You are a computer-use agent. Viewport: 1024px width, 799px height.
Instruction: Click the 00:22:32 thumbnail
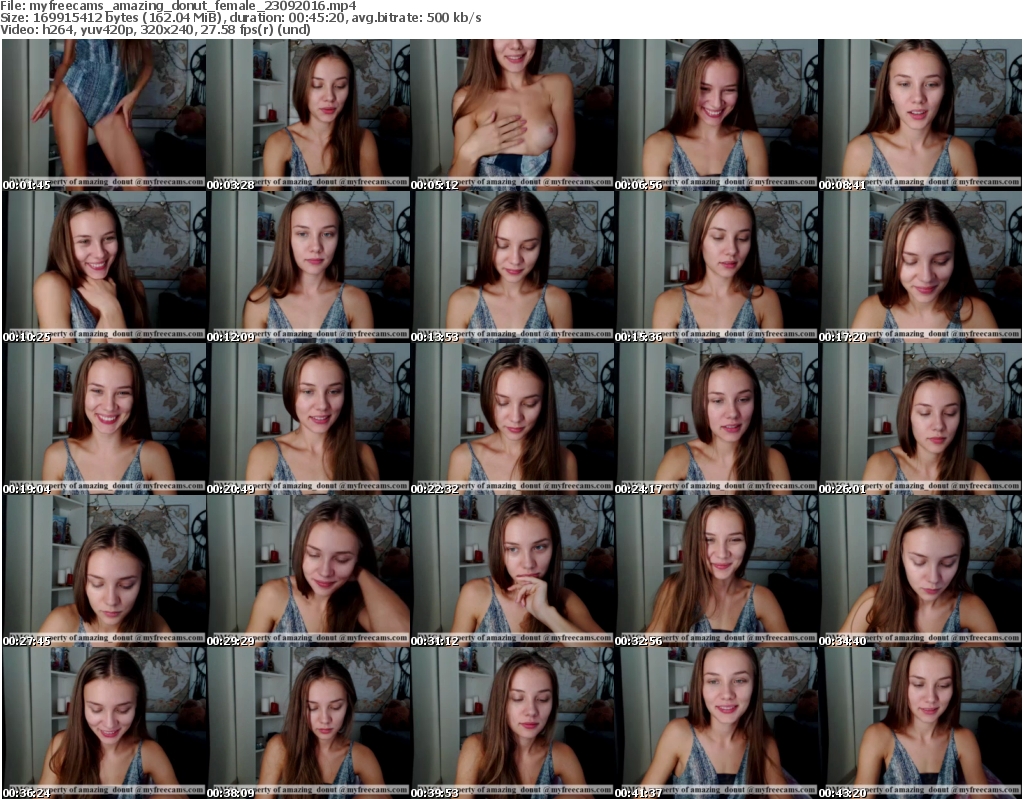point(512,419)
